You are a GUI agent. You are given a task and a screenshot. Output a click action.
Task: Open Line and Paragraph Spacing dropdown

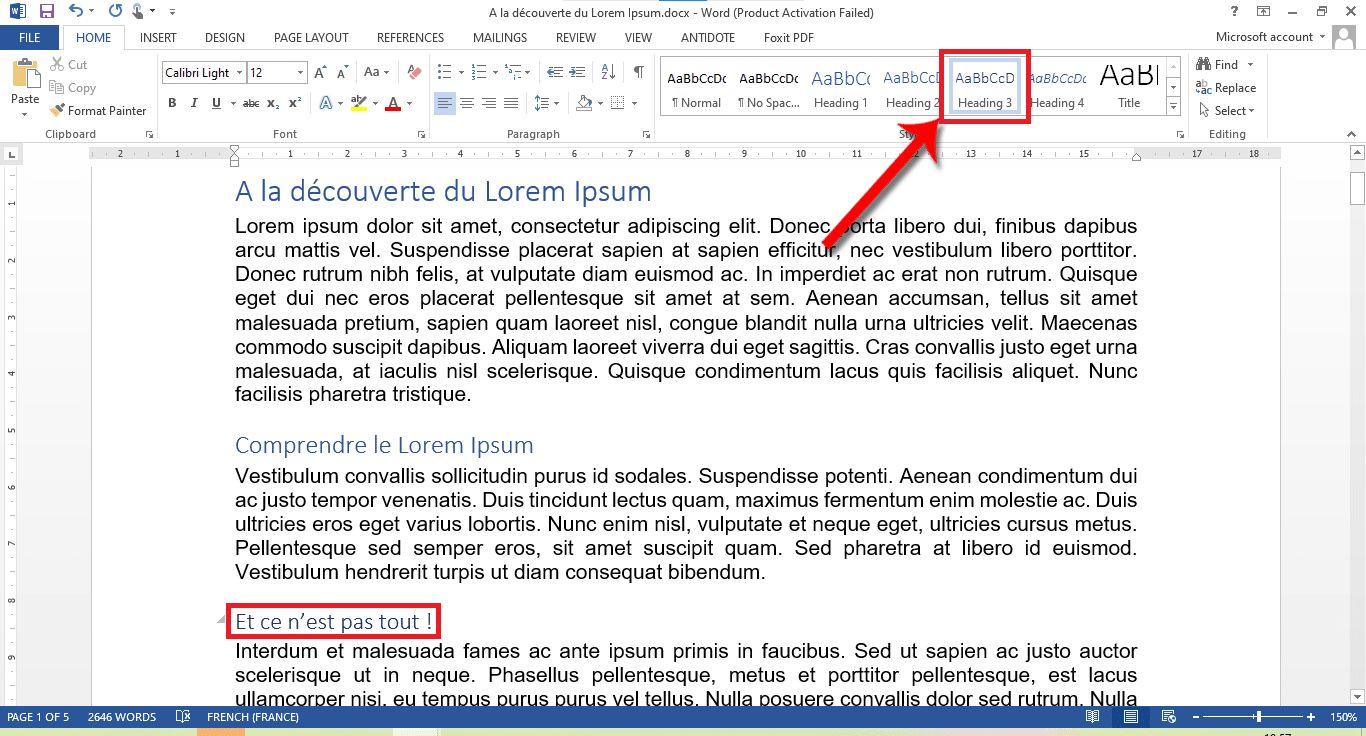tap(547, 103)
